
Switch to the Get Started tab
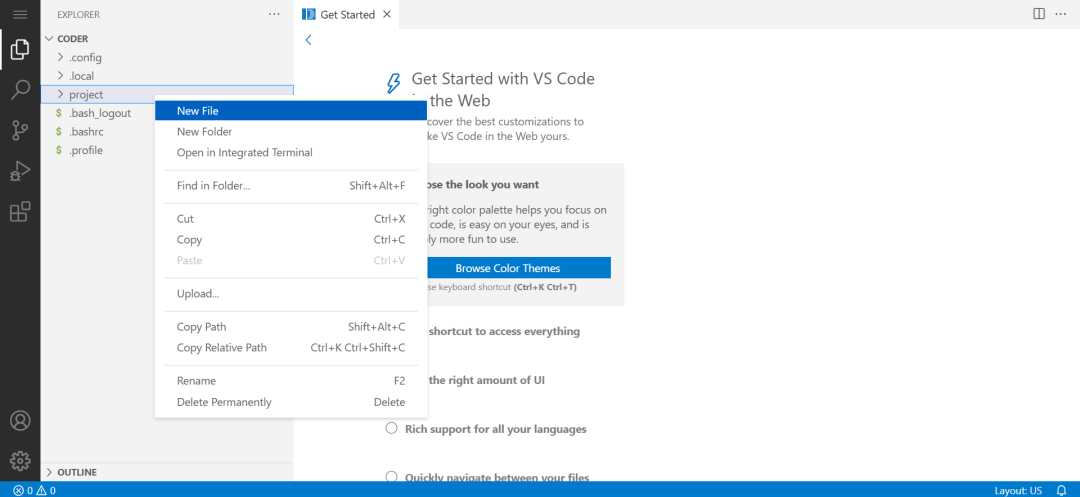coord(346,14)
